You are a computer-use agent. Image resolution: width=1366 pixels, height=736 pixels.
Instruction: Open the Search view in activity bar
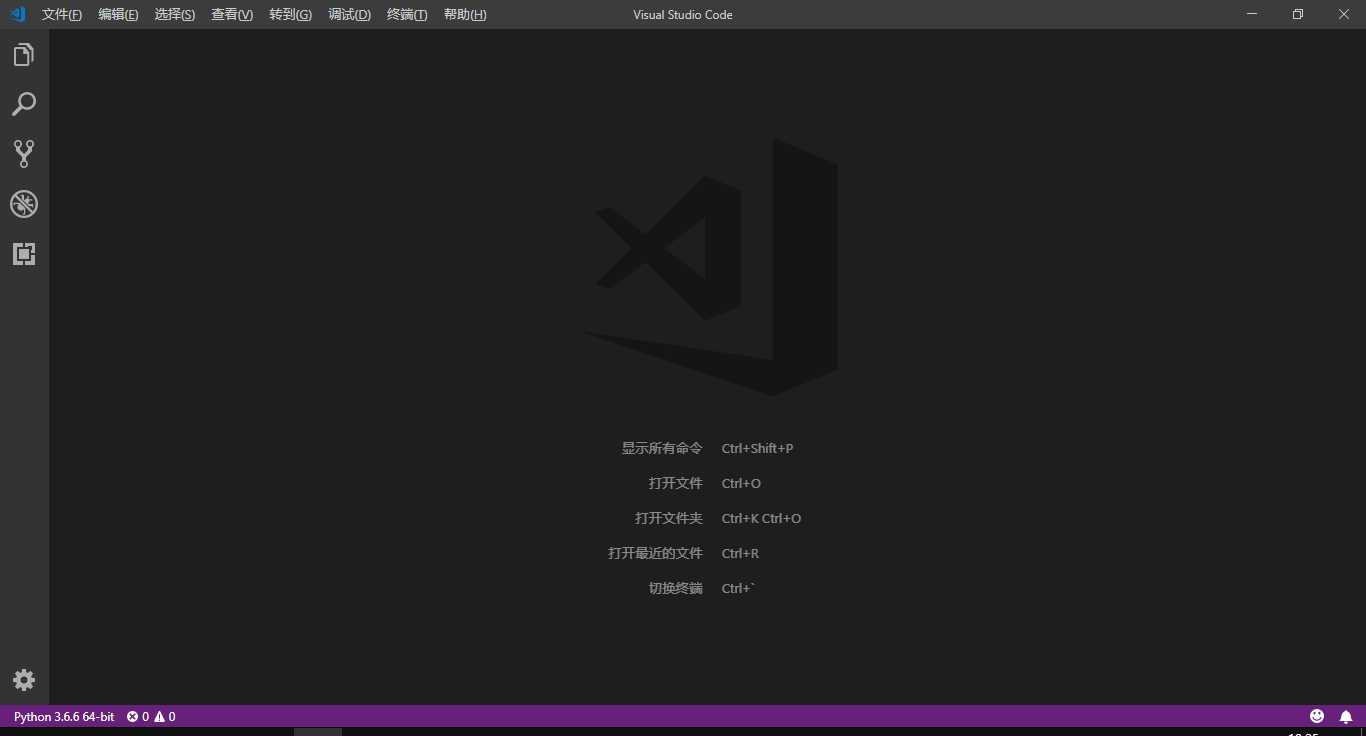click(24, 104)
